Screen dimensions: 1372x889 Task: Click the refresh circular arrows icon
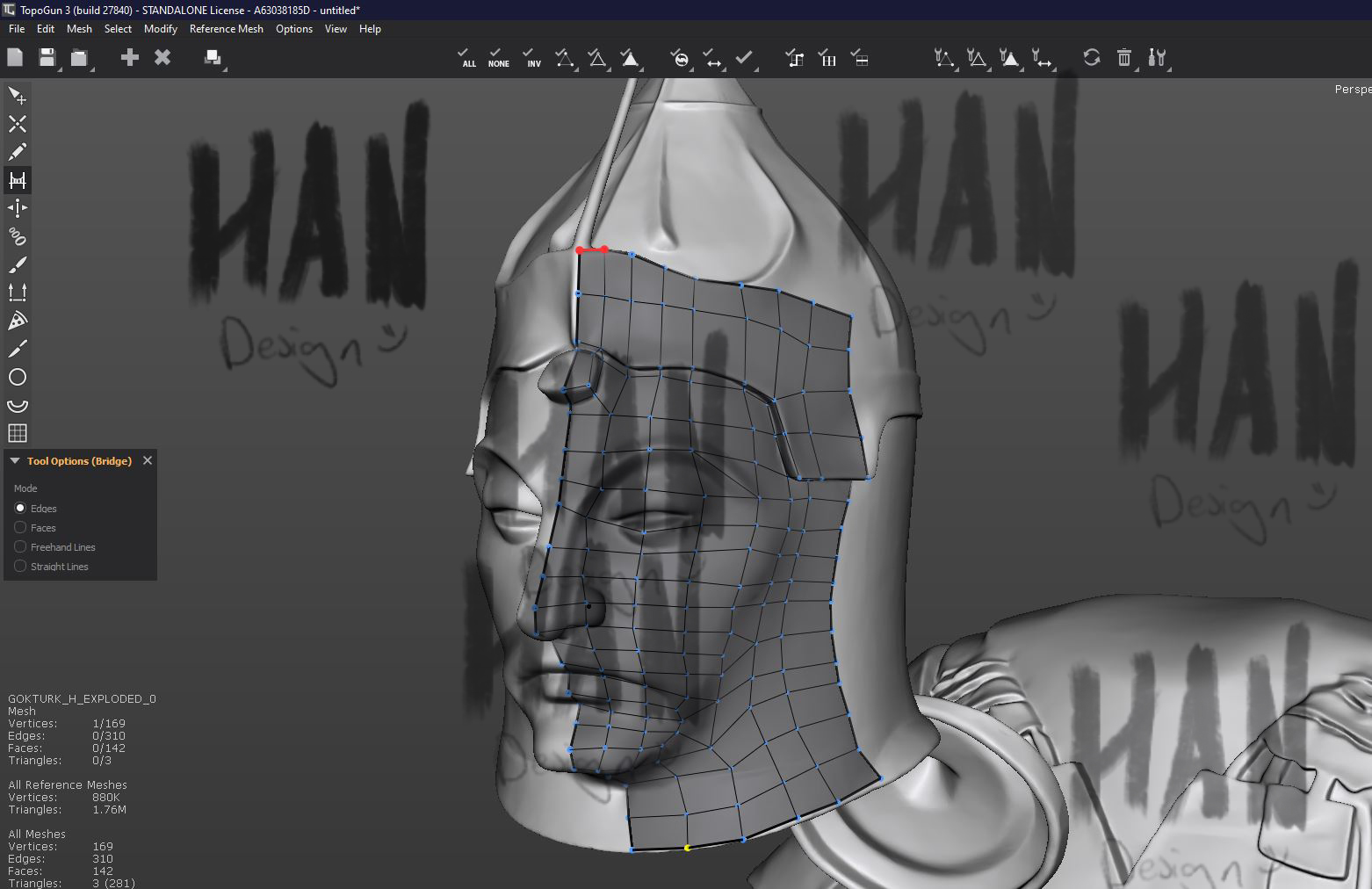coord(1092,57)
